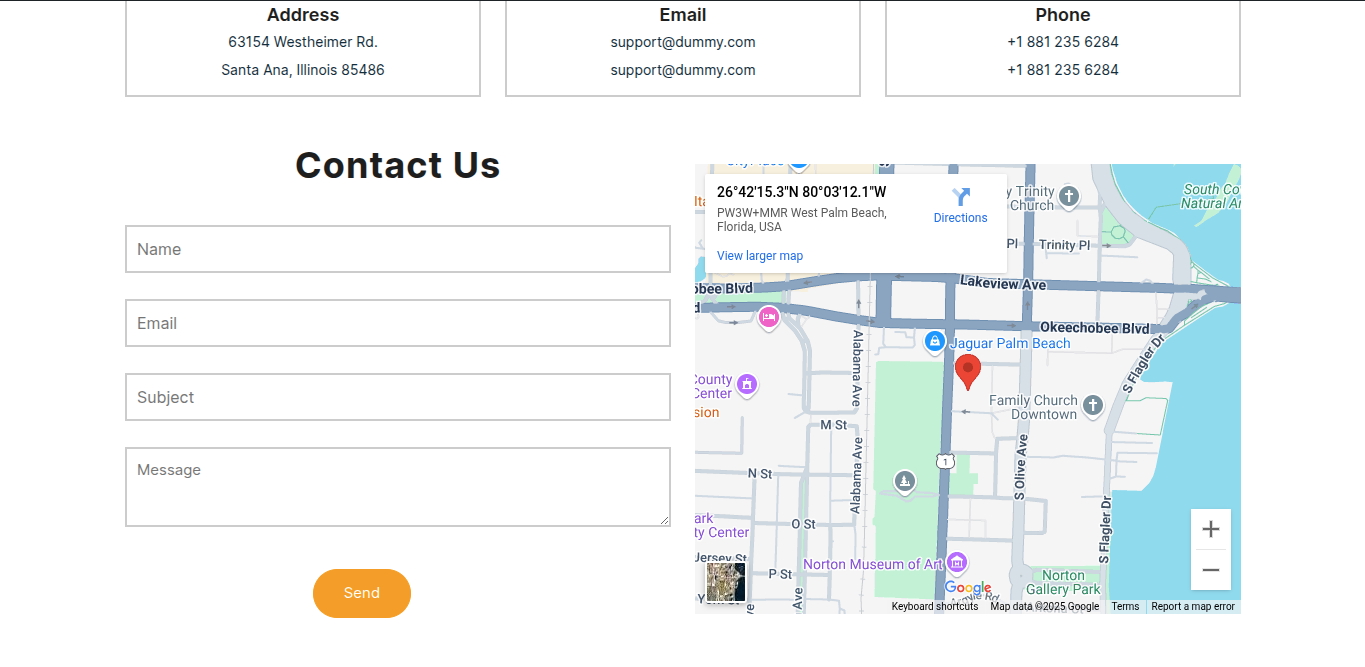Select the Jaguar Palm Beach marker icon
The width and height of the screenshot is (1365, 667).
935,342
